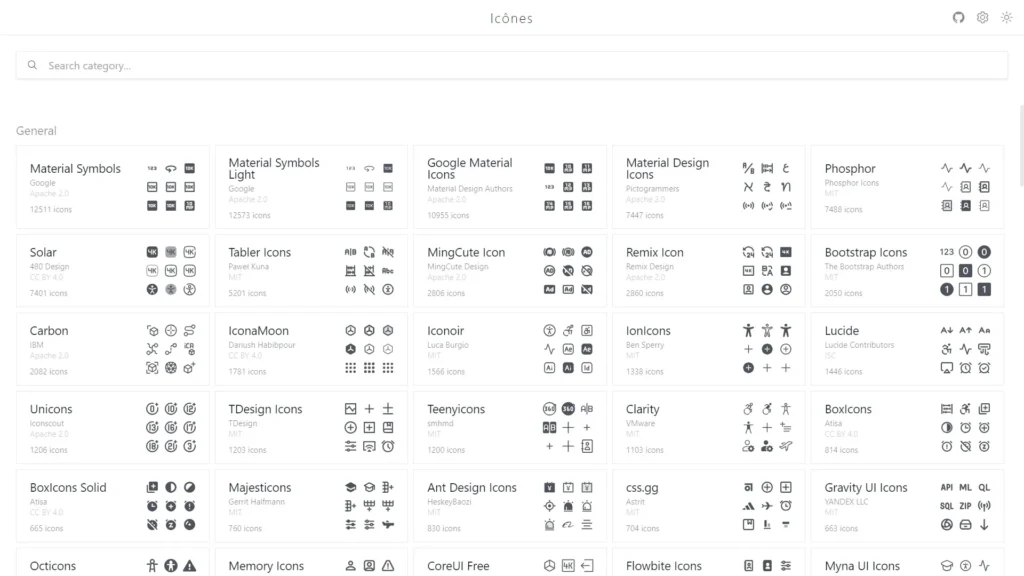Select the BoxIcons Solid card title
The width and height of the screenshot is (1024, 576).
(68, 487)
